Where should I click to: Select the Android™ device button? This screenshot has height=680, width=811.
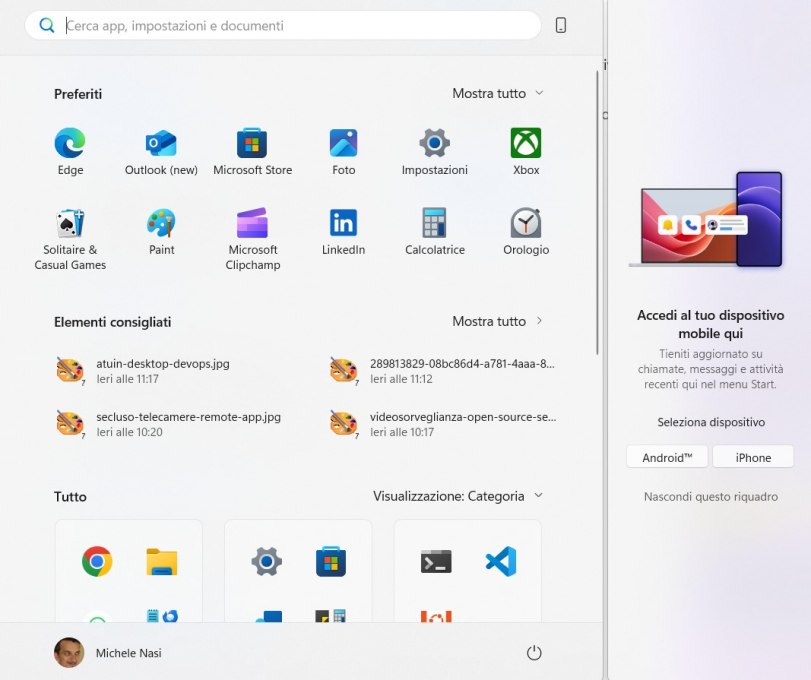[668, 457]
